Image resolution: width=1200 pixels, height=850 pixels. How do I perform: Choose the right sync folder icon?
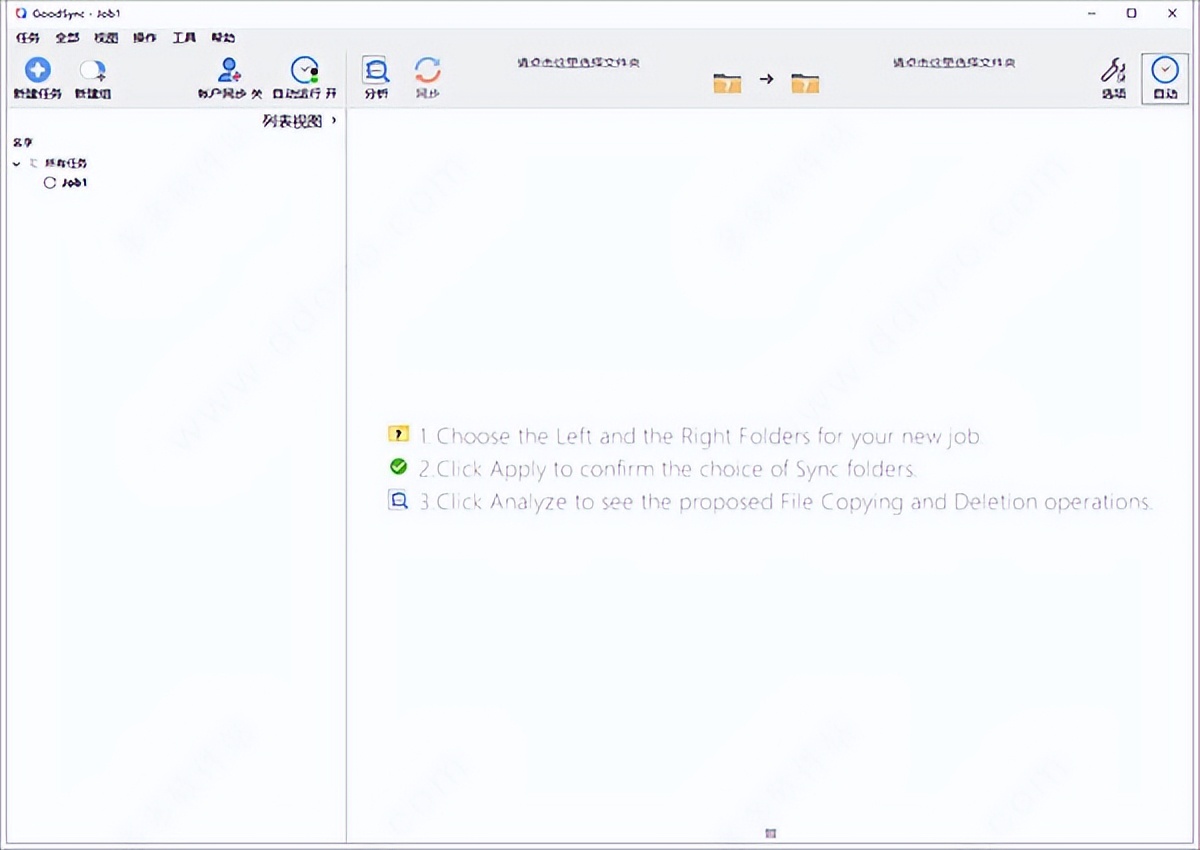pyautogui.click(x=805, y=82)
